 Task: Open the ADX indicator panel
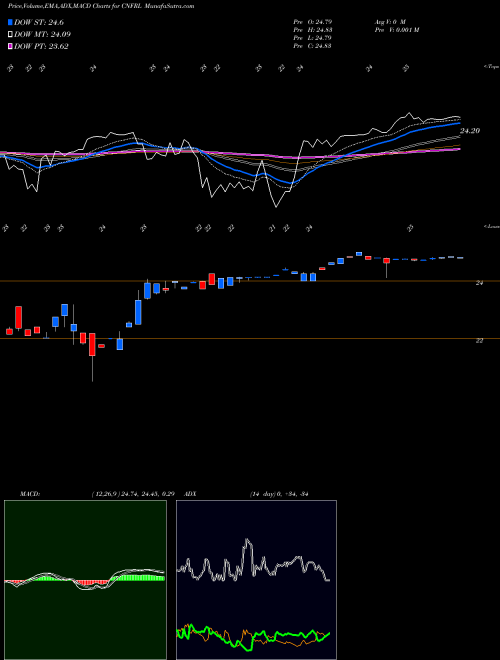(256, 580)
